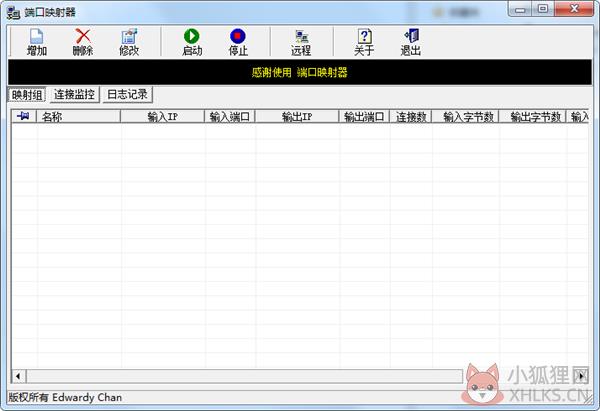Viewport: 600px width, 411px height.
Task: Open the 关于 (About) help icon
Action: click(364, 42)
